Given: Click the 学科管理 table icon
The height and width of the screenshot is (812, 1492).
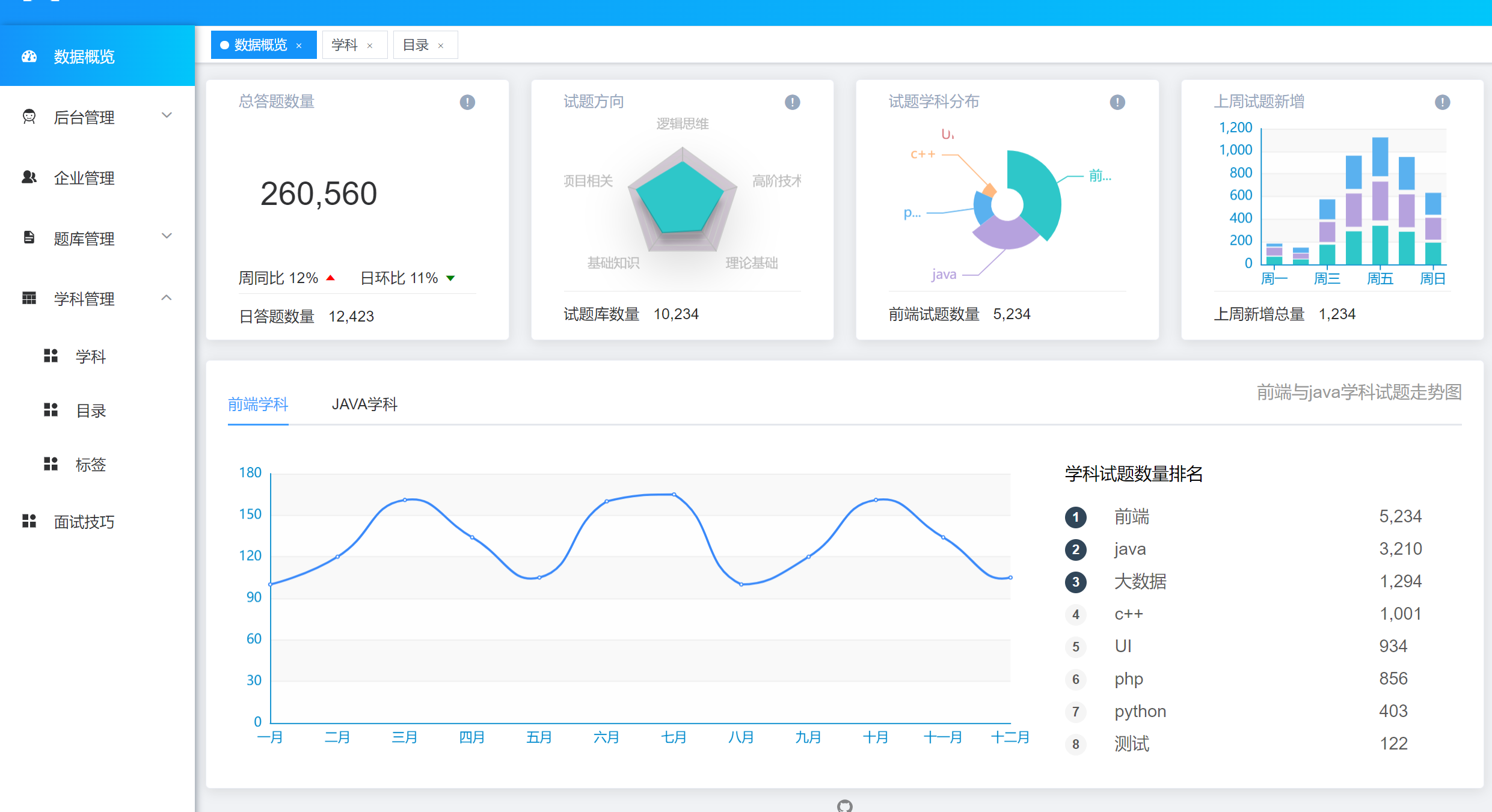Looking at the screenshot, I should [x=29, y=298].
